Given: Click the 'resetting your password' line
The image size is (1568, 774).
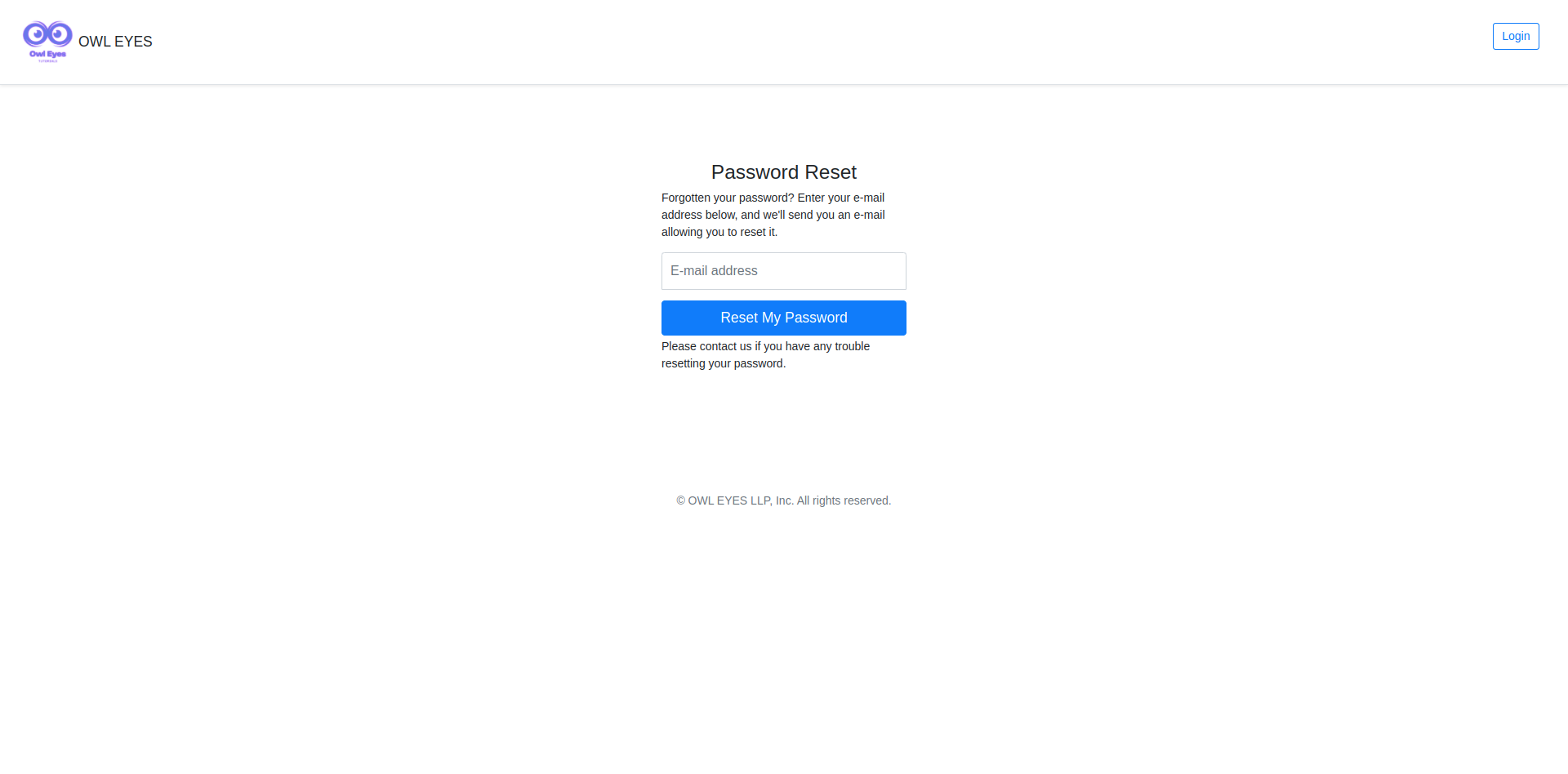Looking at the screenshot, I should (x=724, y=363).
